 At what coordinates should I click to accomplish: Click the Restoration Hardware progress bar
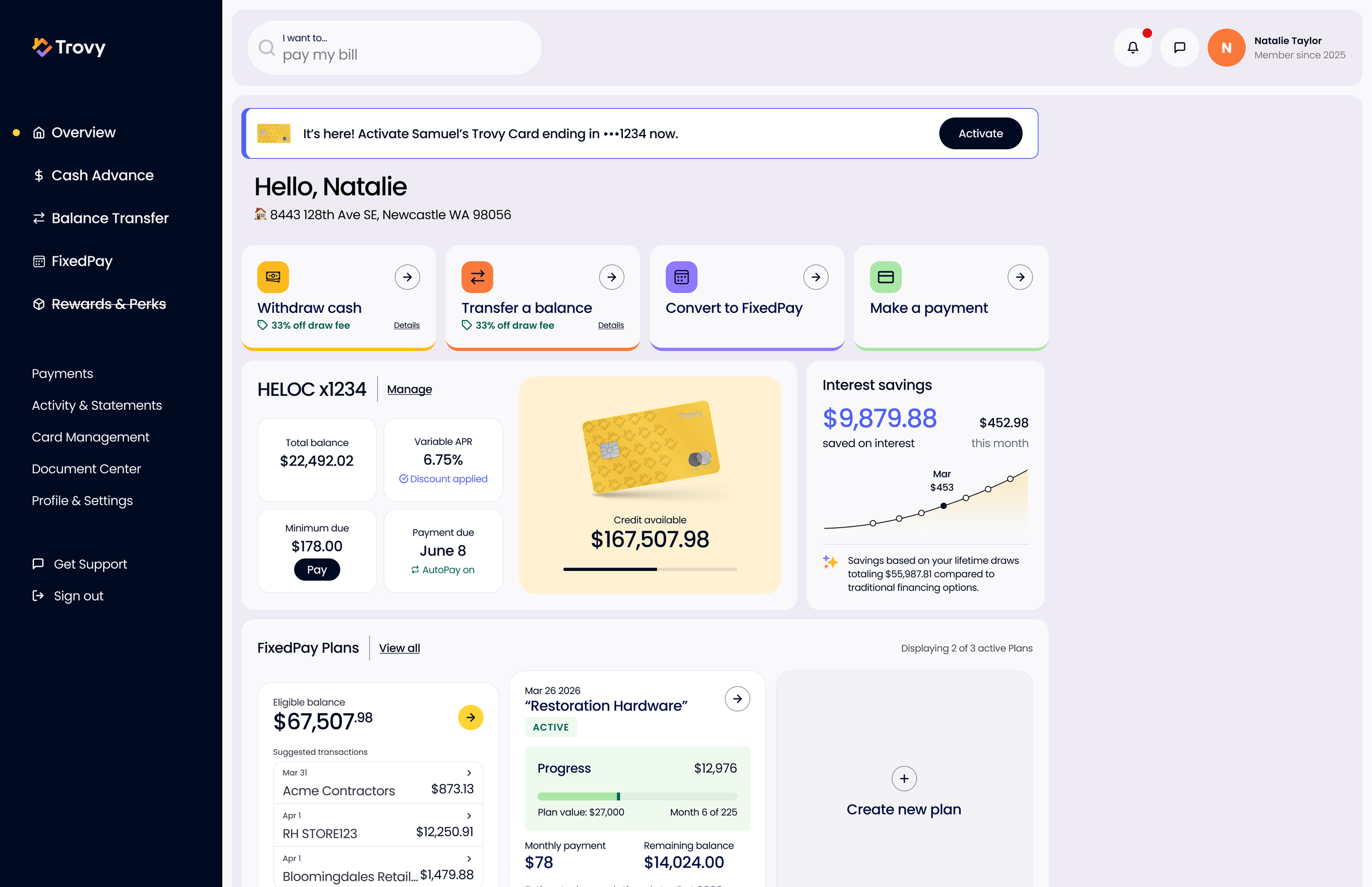tap(637, 796)
